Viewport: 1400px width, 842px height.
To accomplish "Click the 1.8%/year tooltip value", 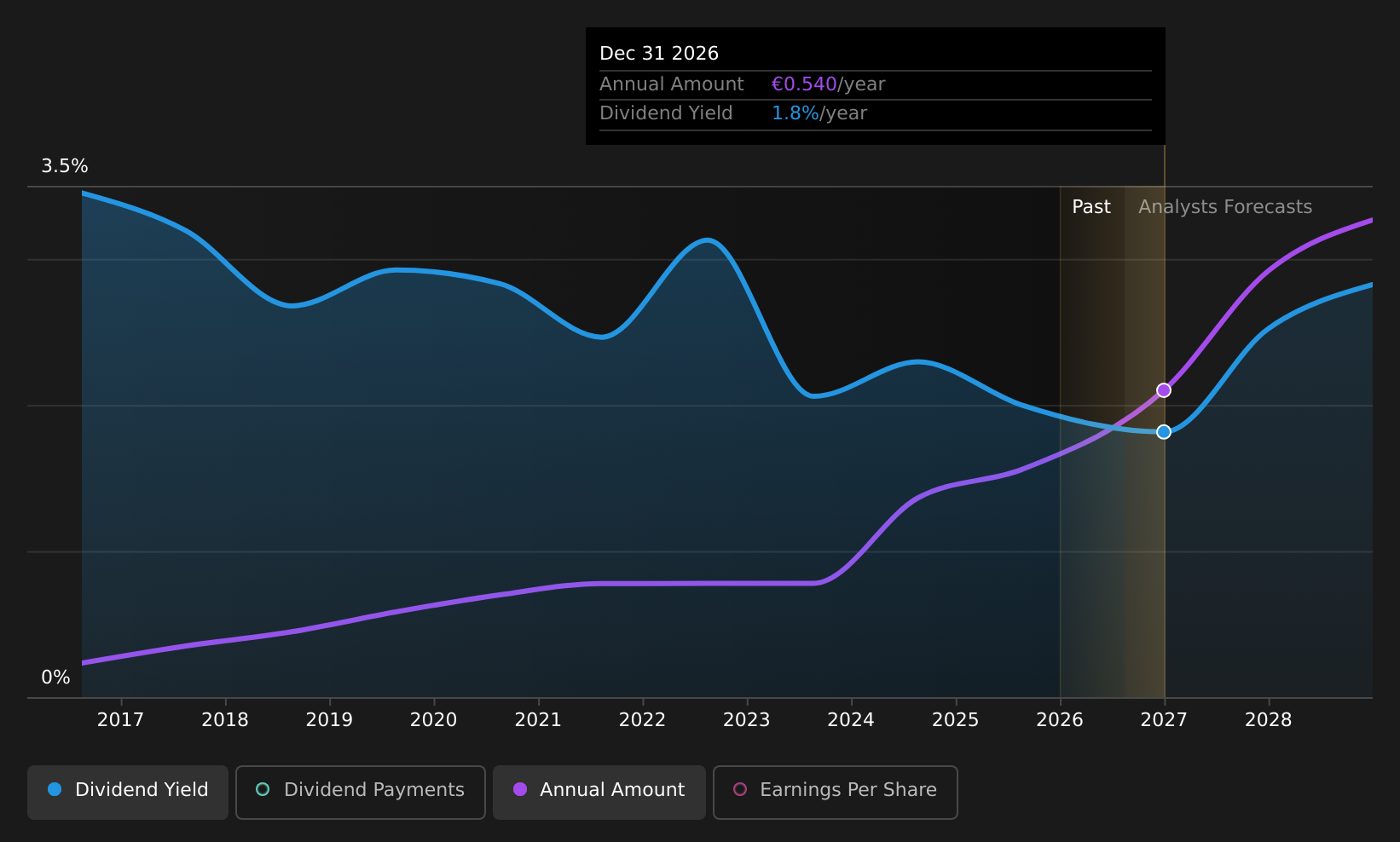I will point(819,113).
